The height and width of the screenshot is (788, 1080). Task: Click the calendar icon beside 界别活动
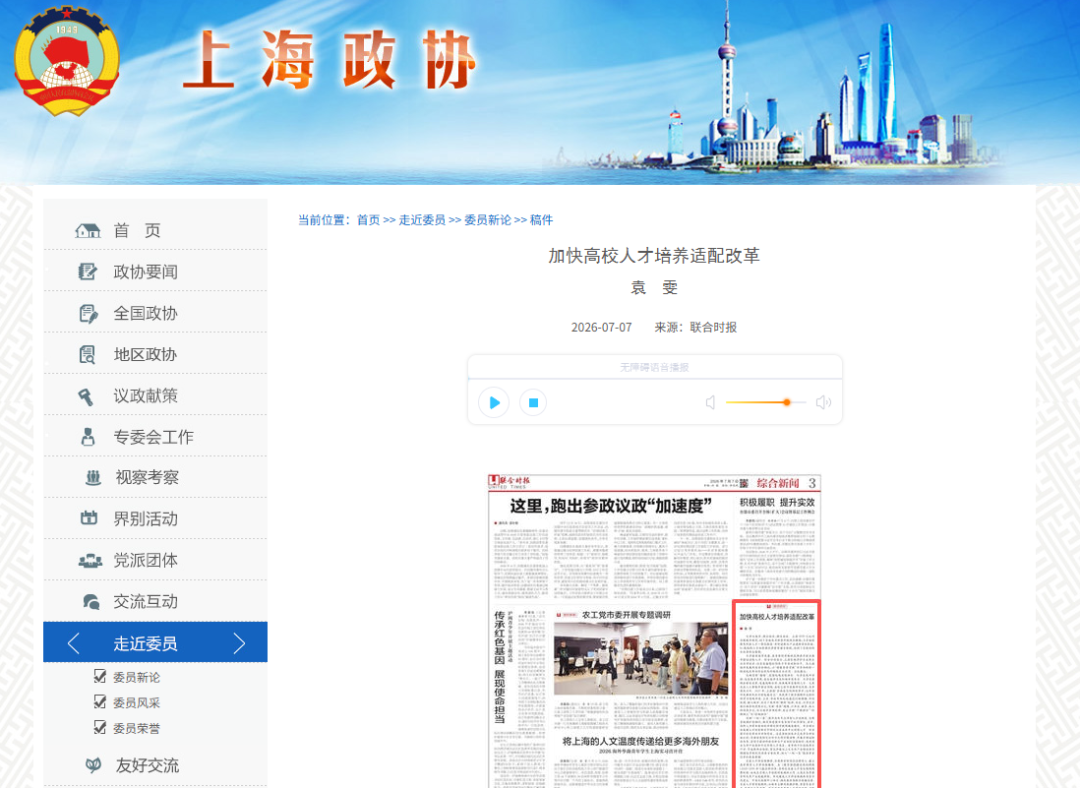click(x=89, y=518)
